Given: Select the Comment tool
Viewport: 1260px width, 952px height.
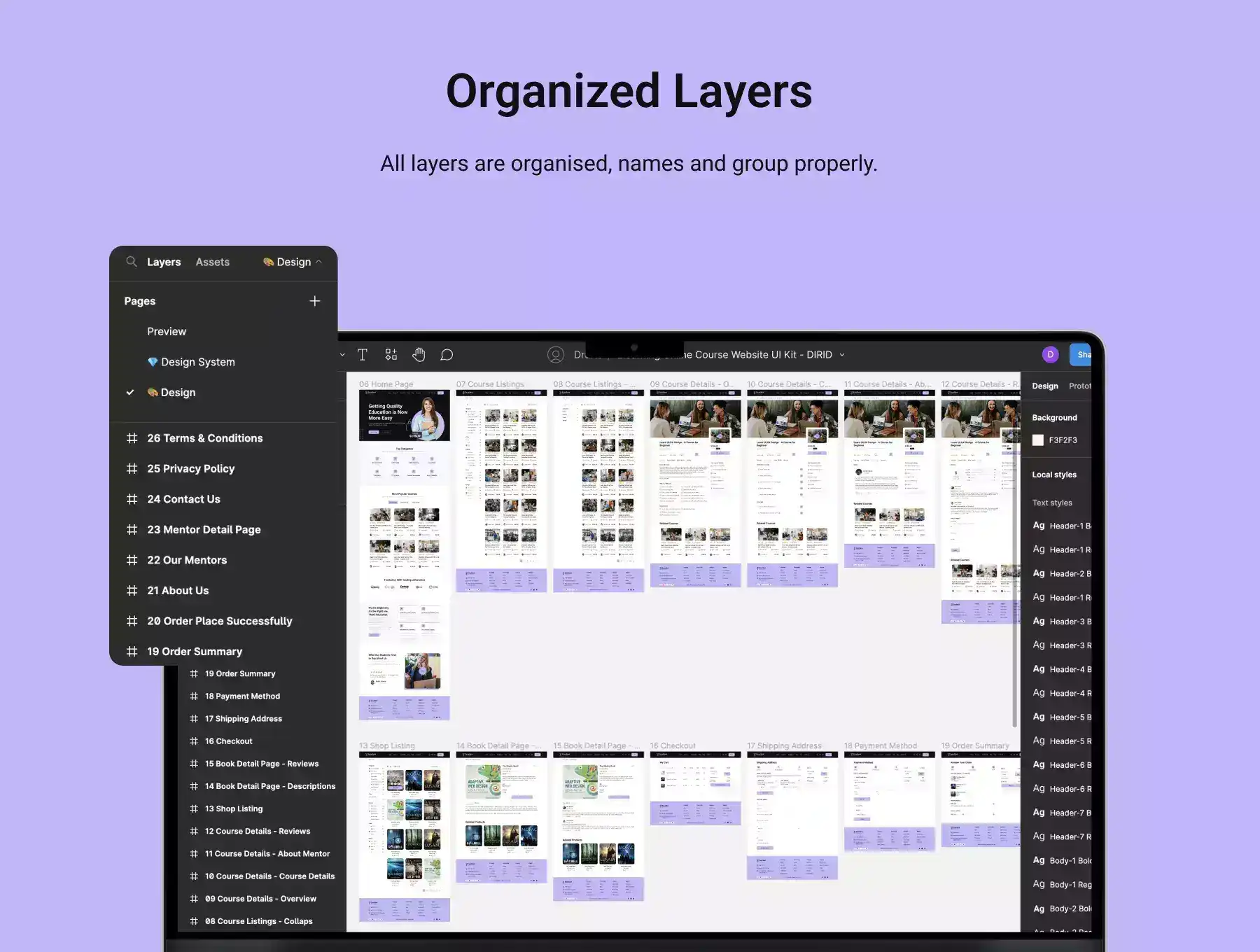Looking at the screenshot, I should [447, 355].
